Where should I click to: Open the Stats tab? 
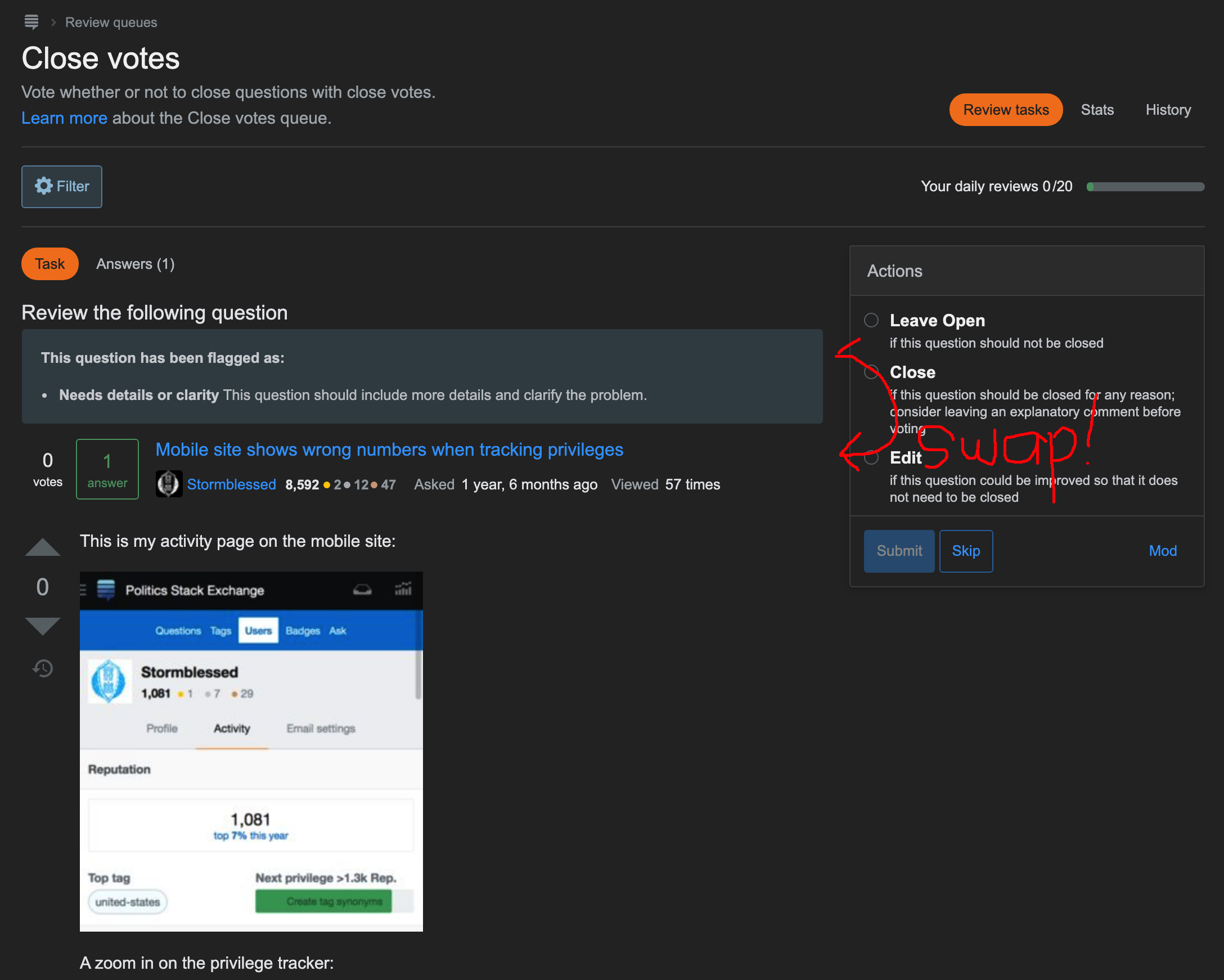point(1097,109)
